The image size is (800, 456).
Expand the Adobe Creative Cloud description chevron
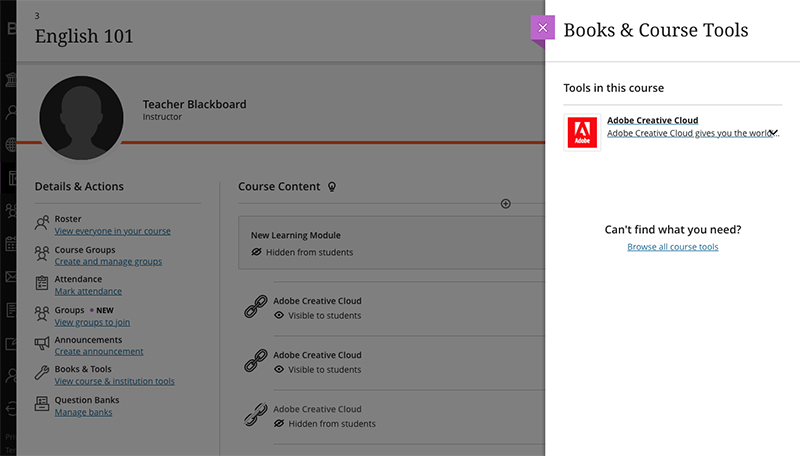[x=773, y=132]
